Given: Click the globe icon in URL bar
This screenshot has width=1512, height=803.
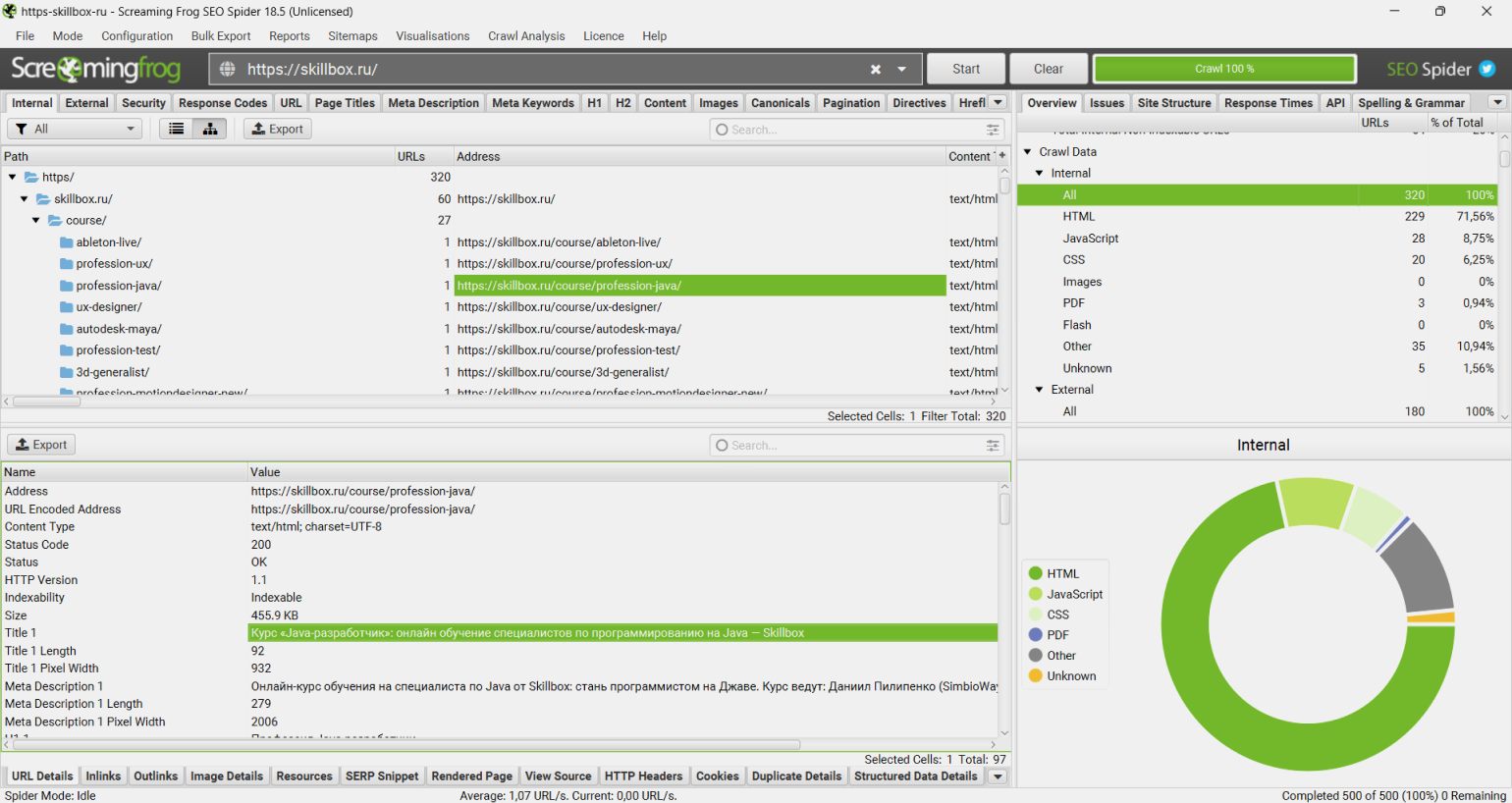Looking at the screenshot, I should coord(228,70).
